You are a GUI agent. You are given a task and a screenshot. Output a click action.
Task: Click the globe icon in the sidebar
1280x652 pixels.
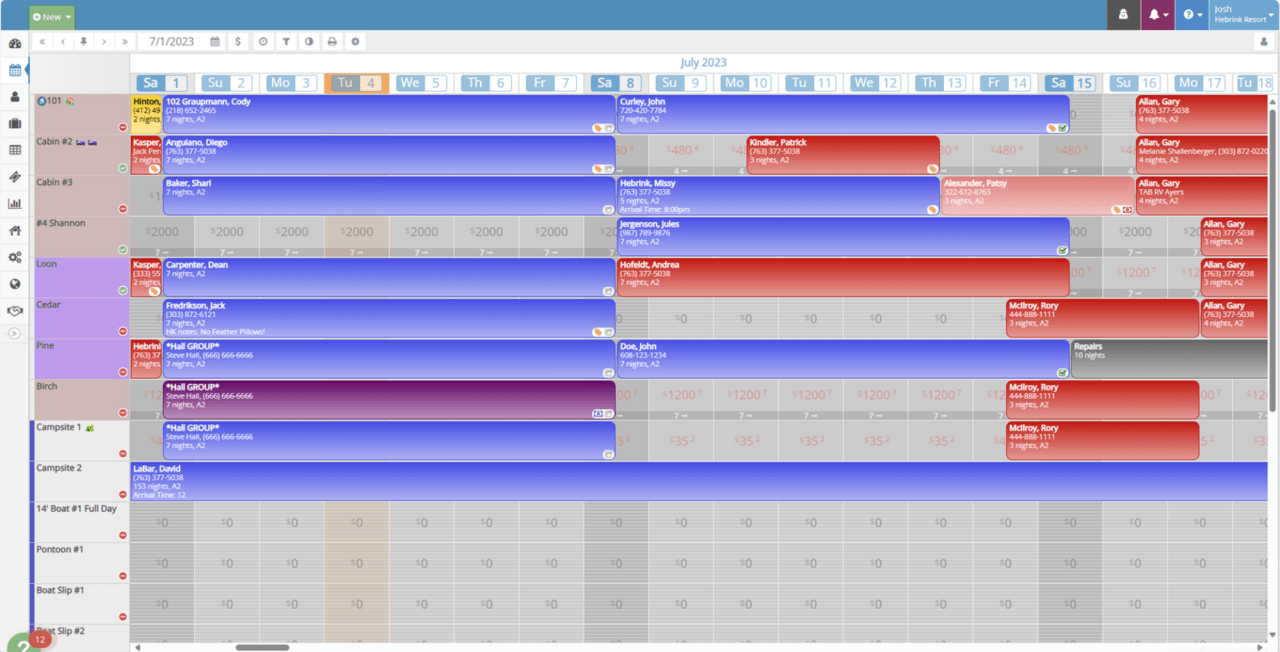click(14, 285)
